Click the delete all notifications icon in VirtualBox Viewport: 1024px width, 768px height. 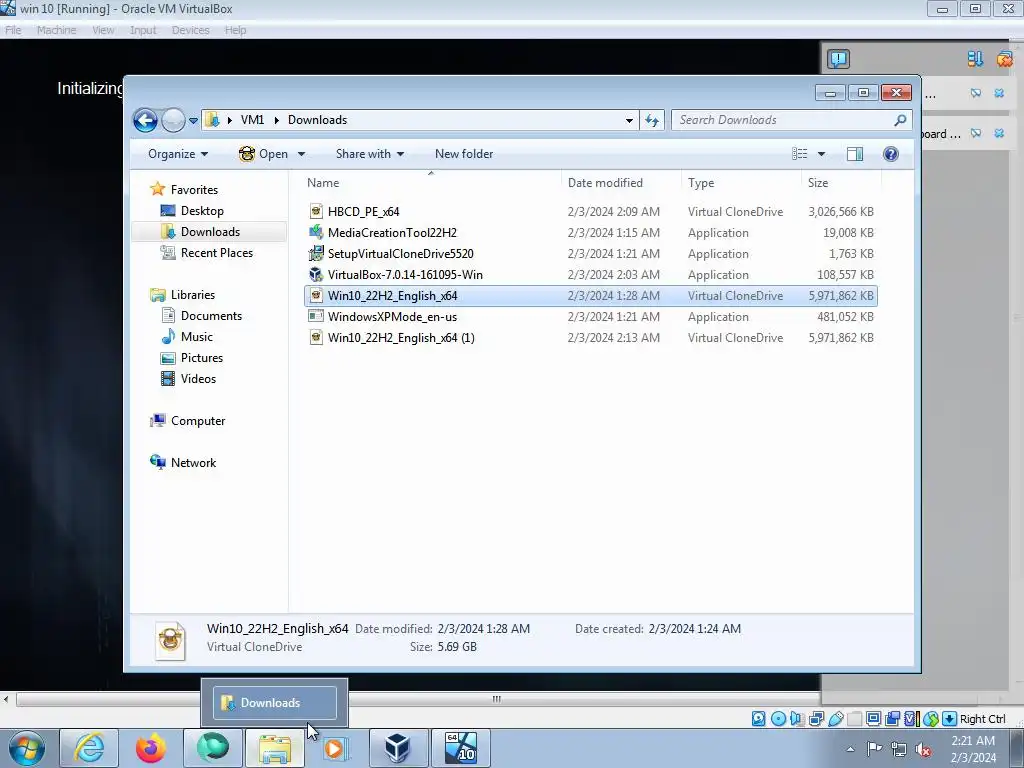coord(1005,59)
